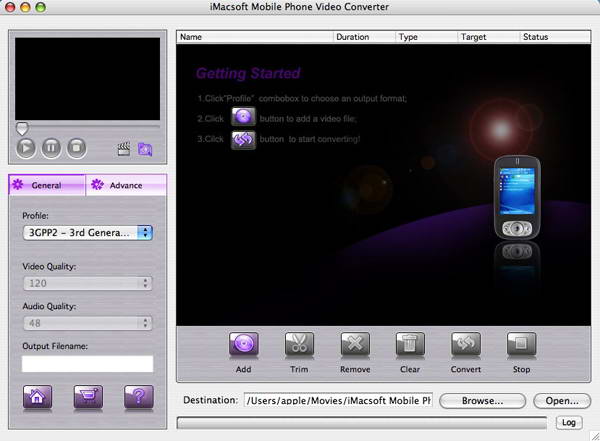The image size is (600, 441).
Task: Sort by the Duration column header
Action: click(365, 37)
